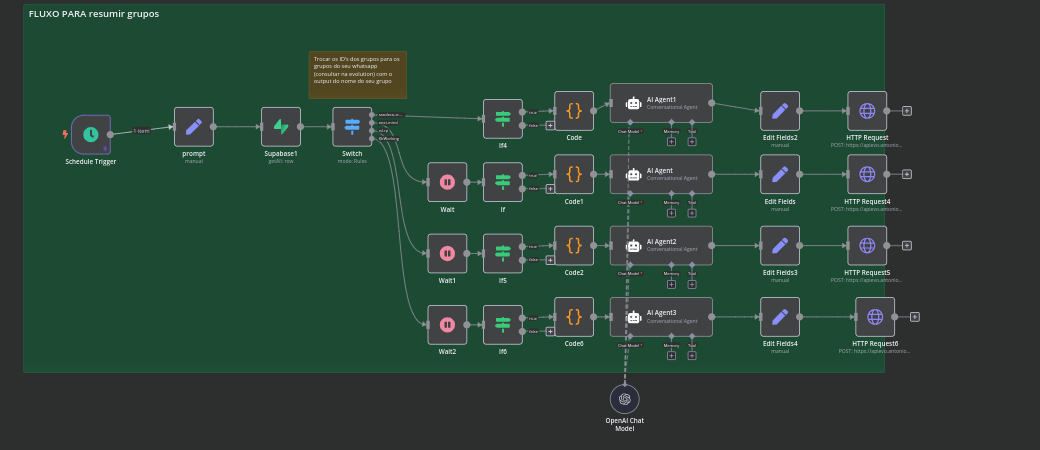Image resolution: width=1040 pixels, height=450 pixels.
Task: Click the HTTP Request5 globe node
Action: pos(867,245)
